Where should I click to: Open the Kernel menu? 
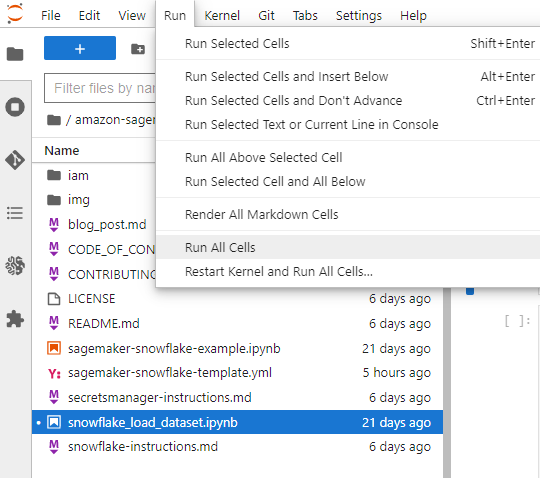[222, 15]
